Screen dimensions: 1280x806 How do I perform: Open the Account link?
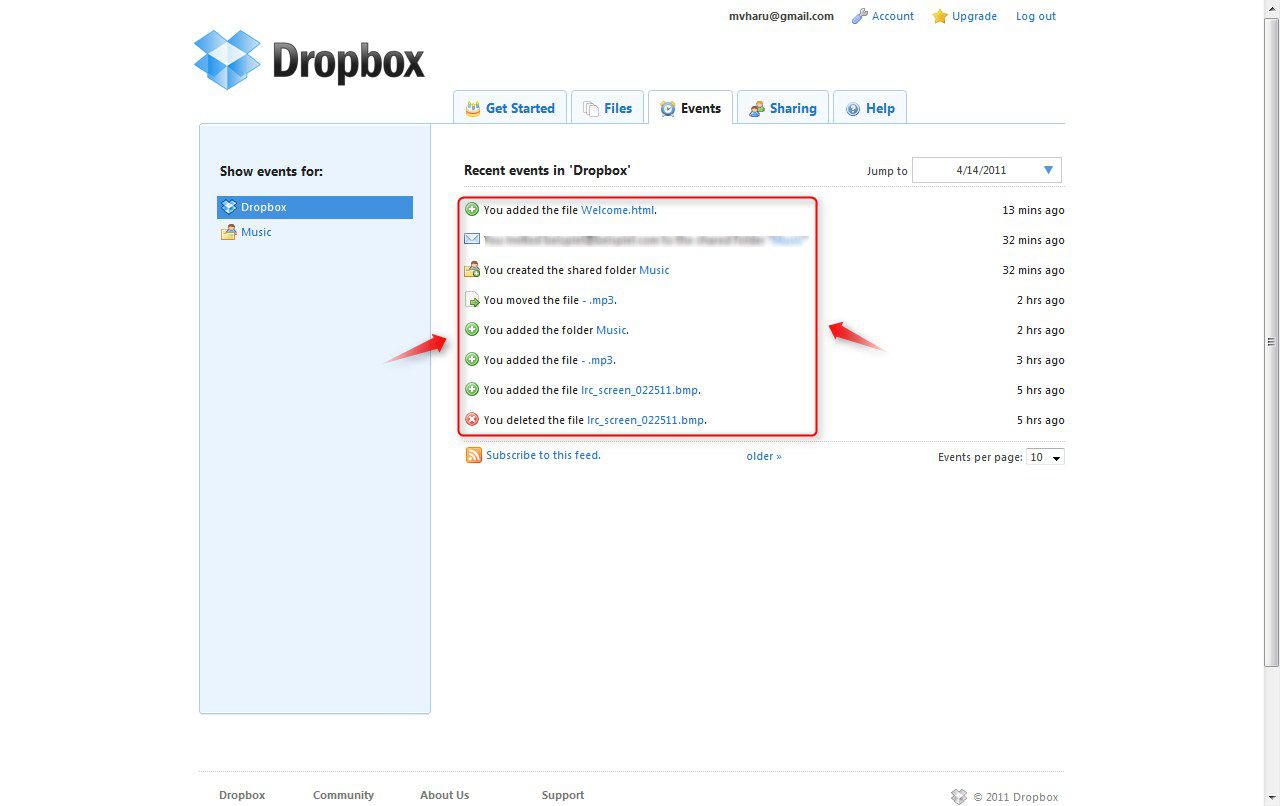tap(893, 16)
